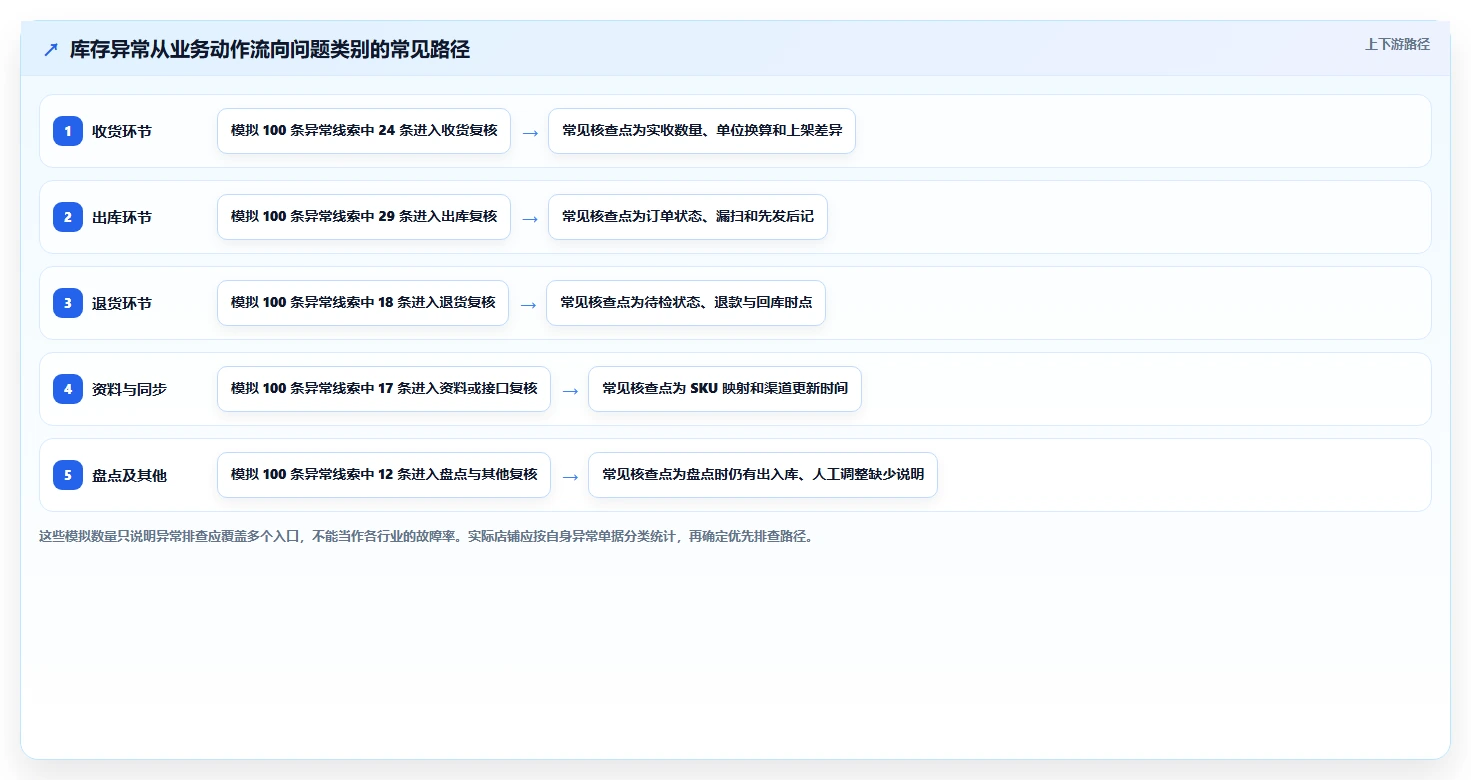The width and height of the screenshot is (1471, 780).
Task: Open the card saying 24 条进入收货复核
Action: click(x=364, y=131)
